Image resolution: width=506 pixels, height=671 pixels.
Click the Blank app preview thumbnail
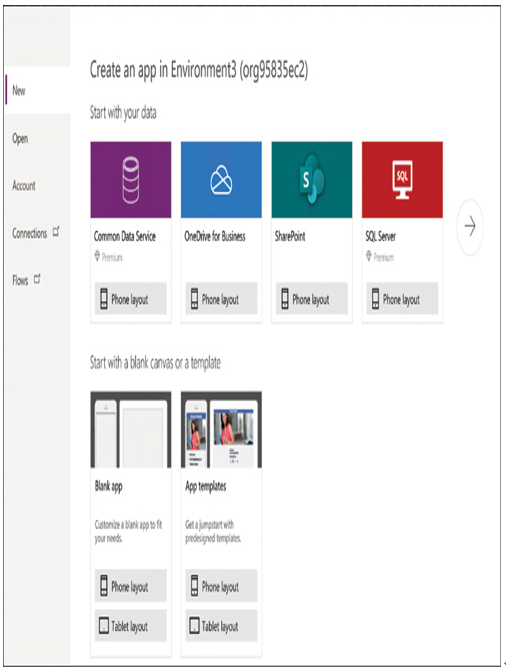point(131,430)
